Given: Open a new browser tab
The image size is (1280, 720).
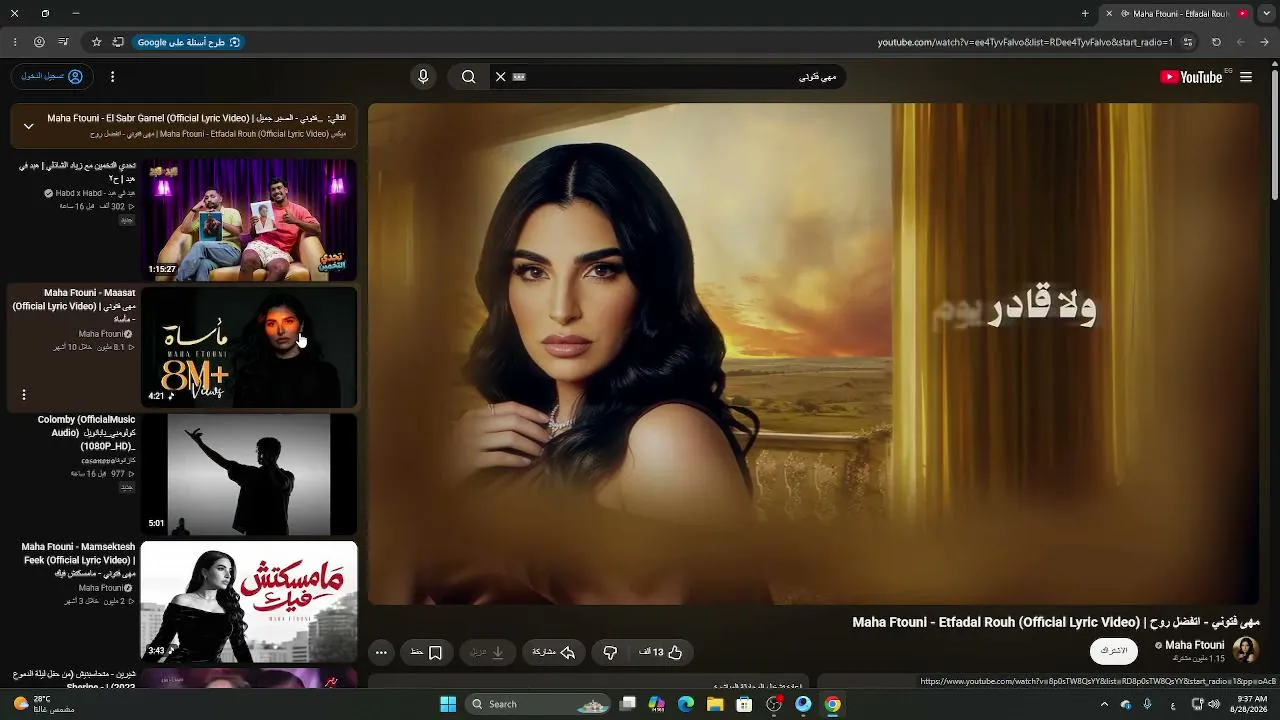Looking at the screenshot, I should click(x=1085, y=14).
